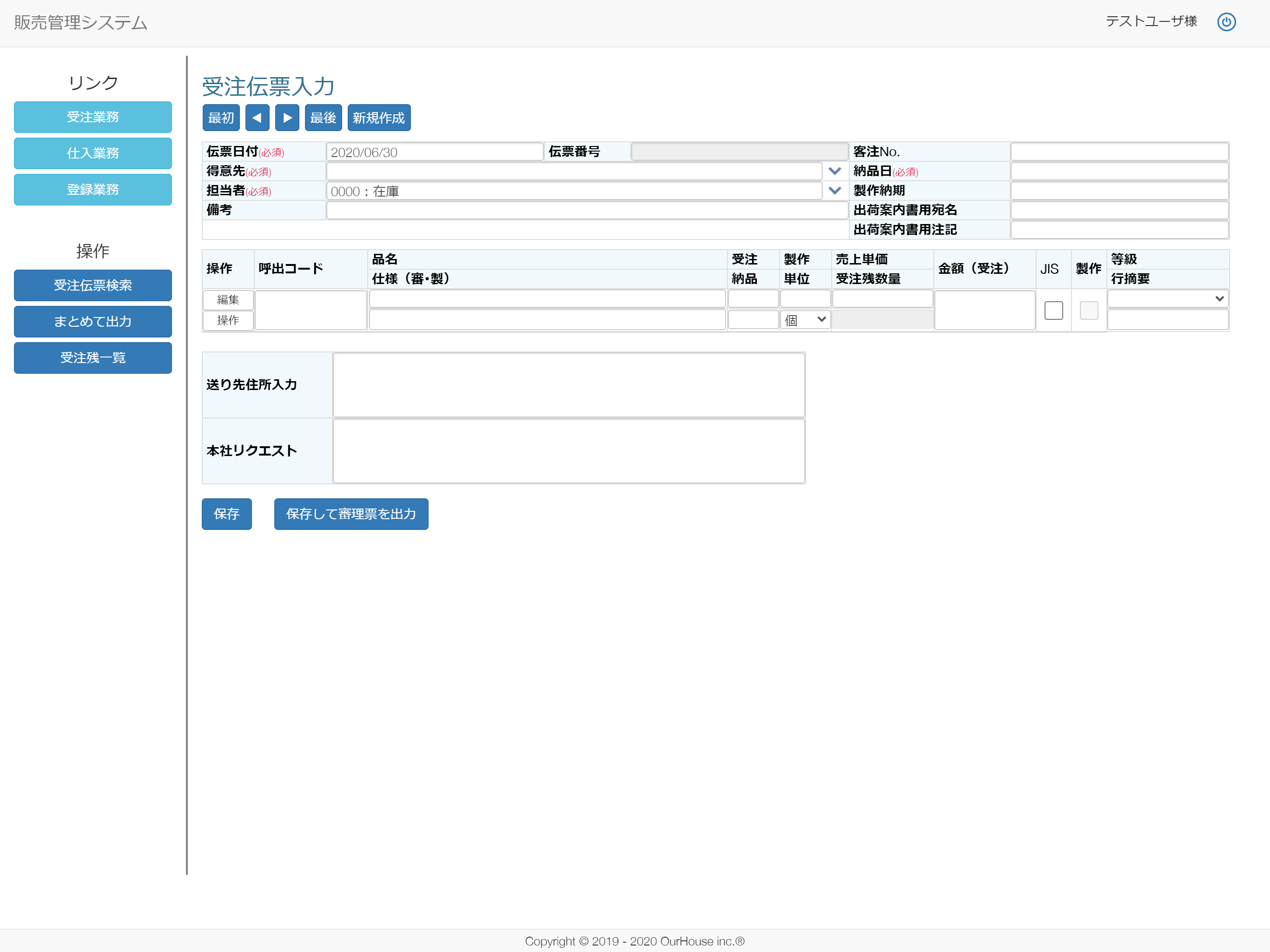Go to previous slip with left arrow
The height and width of the screenshot is (952, 1270).
(257, 118)
